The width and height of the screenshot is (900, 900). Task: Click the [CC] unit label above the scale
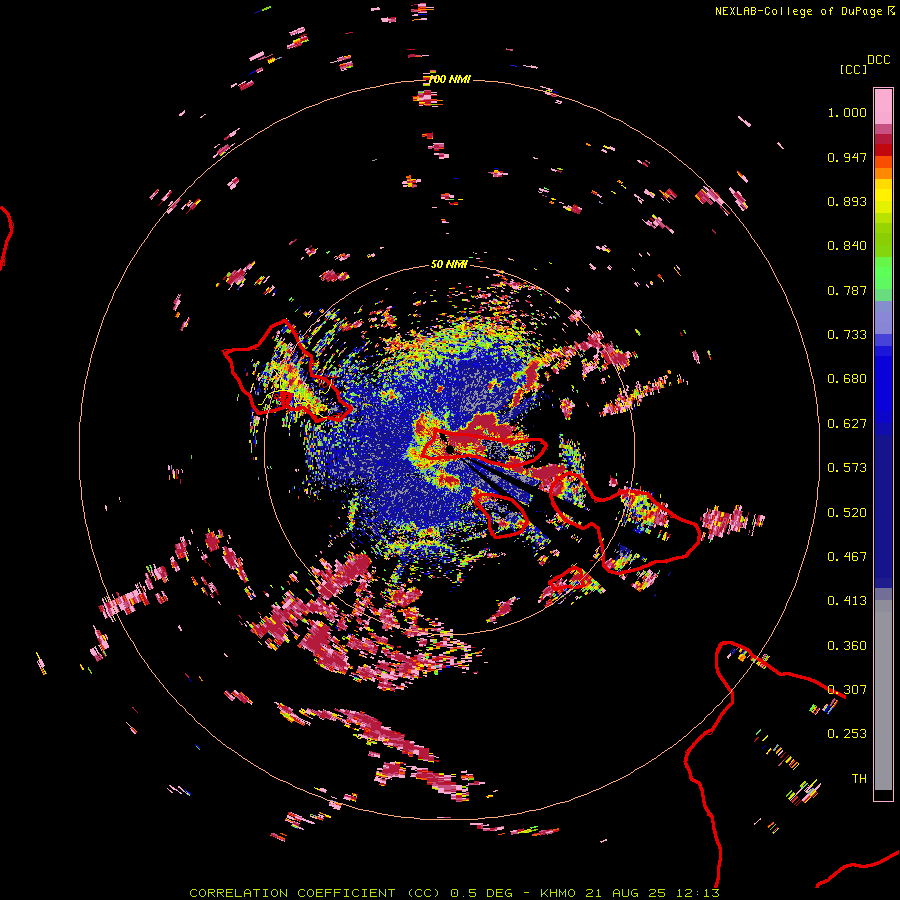[x=853, y=69]
